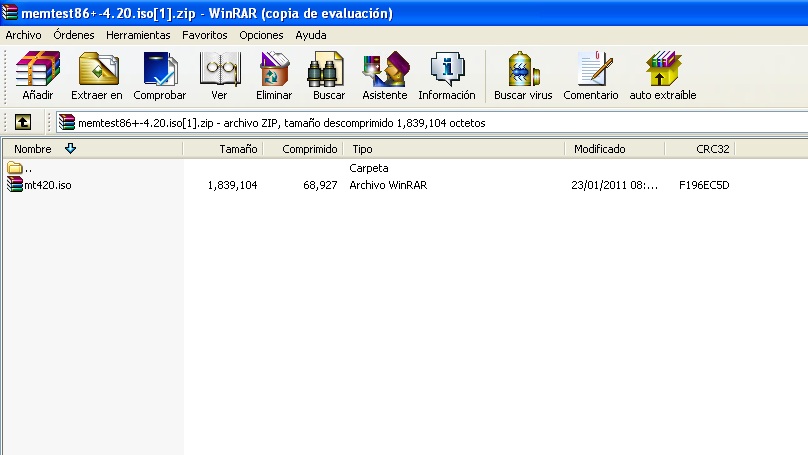Click the WinRAR title bar icon
This screenshot has height=455, width=808.
click(x=9, y=12)
